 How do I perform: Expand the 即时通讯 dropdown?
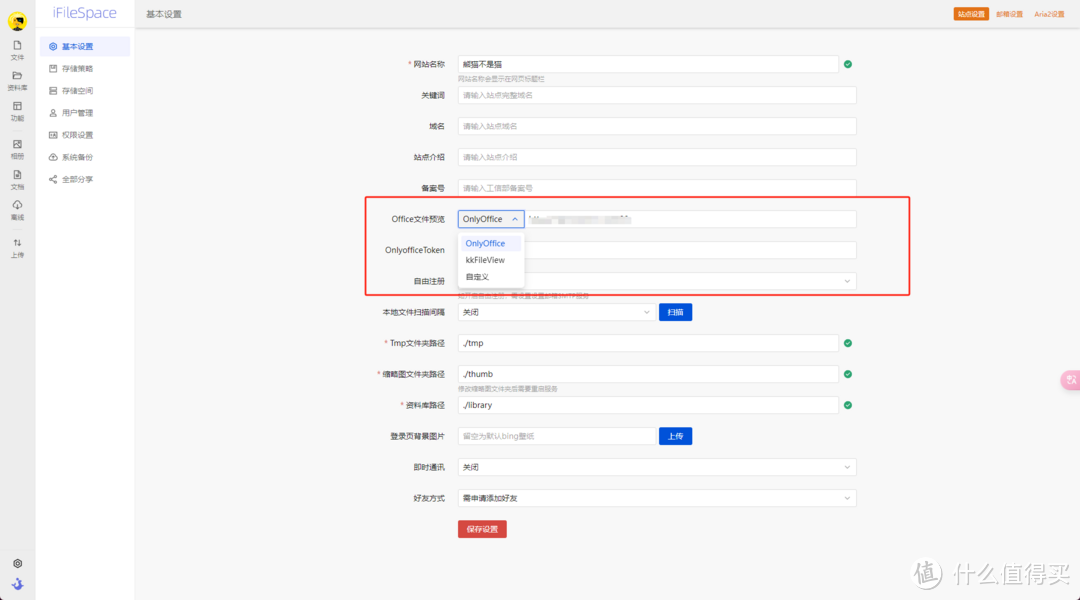pyautogui.click(x=656, y=467)
